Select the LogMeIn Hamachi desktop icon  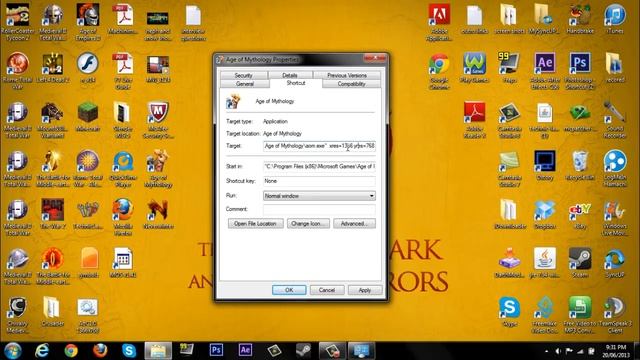[615, 169]
